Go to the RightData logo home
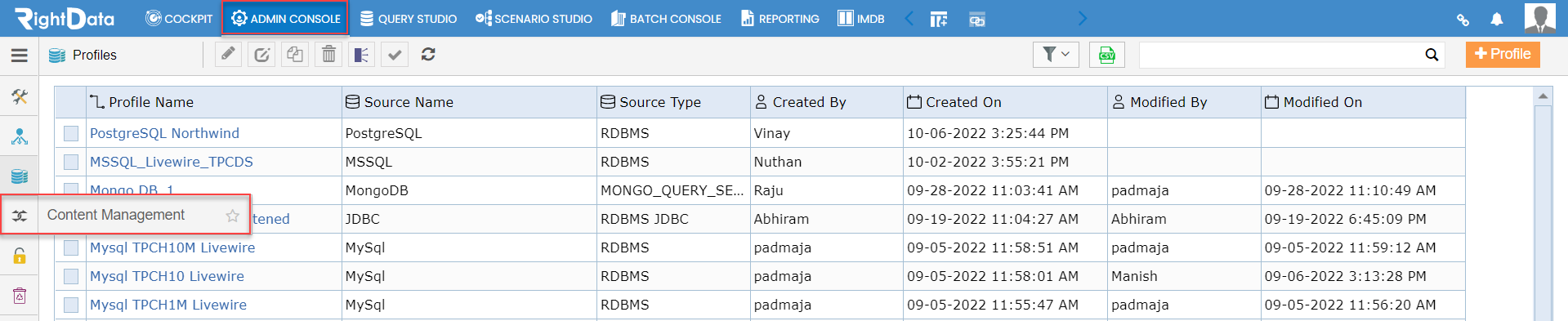Screen dimensions: 1568x321 65,18
